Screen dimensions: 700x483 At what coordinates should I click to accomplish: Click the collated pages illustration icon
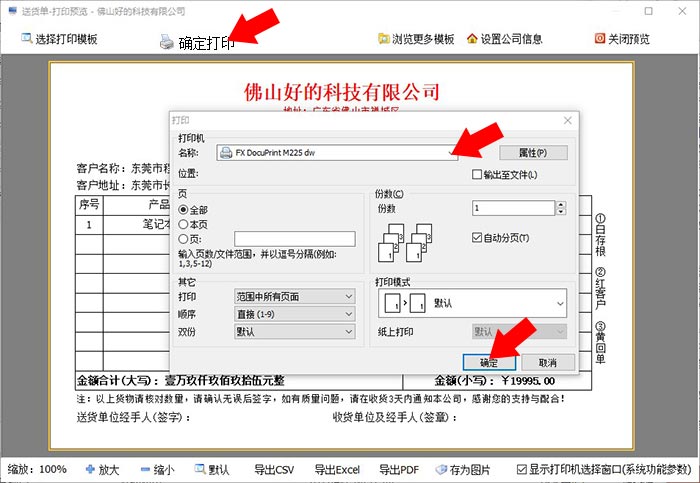[x=405, y=243]
